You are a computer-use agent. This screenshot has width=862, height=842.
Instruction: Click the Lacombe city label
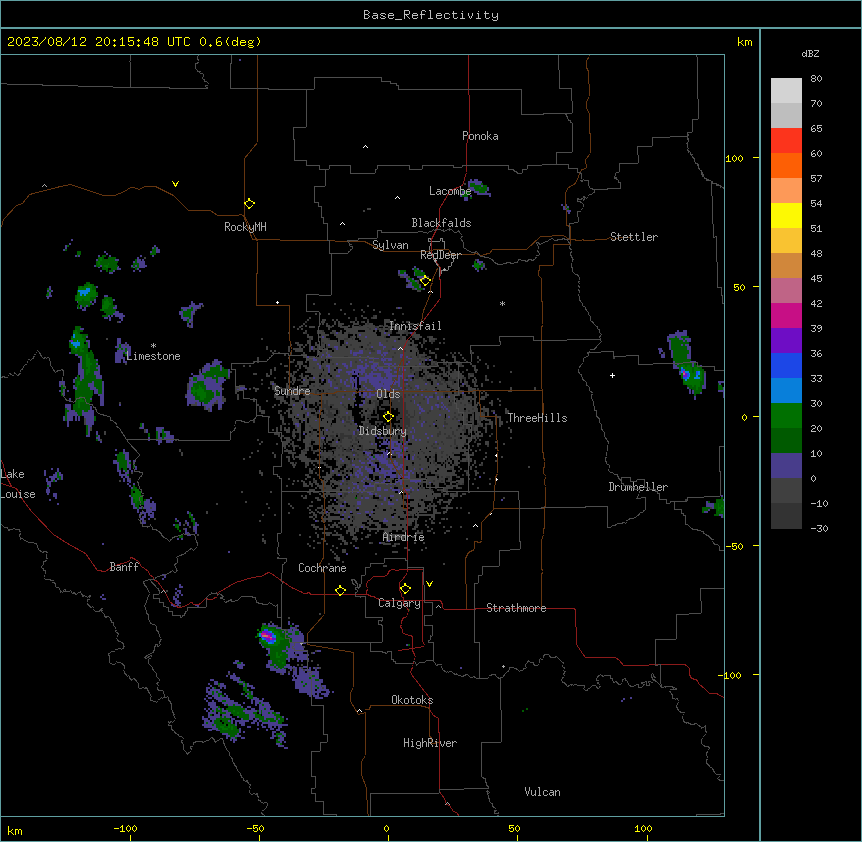coord(450,191)
